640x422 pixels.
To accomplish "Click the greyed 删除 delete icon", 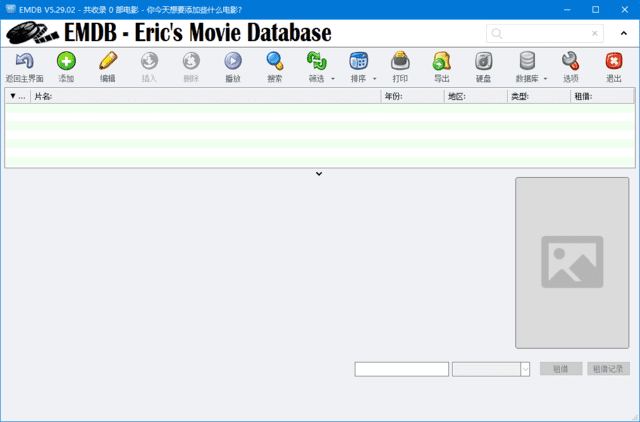I will (x=191, y=61).
